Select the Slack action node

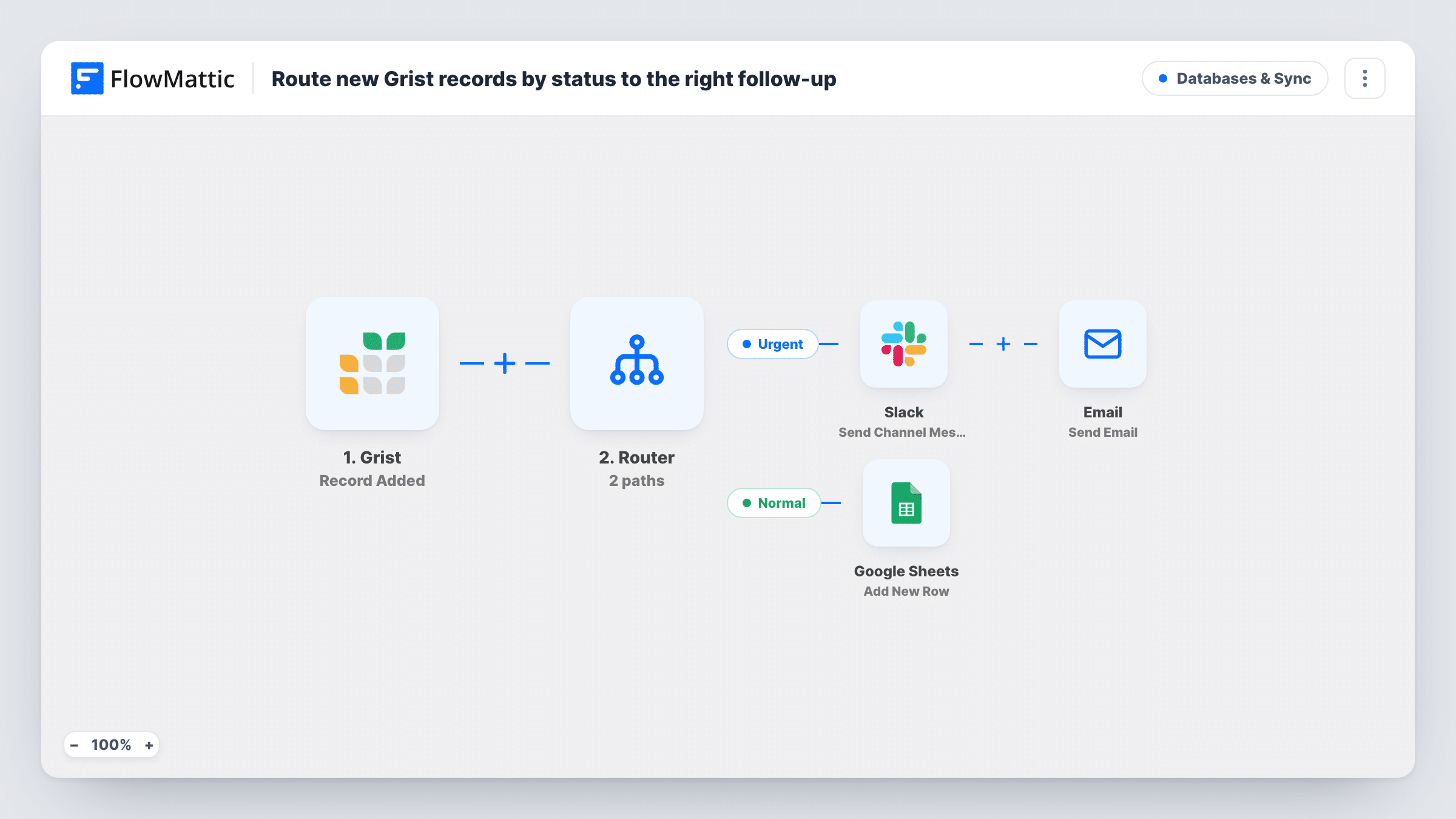click(903, 344)
